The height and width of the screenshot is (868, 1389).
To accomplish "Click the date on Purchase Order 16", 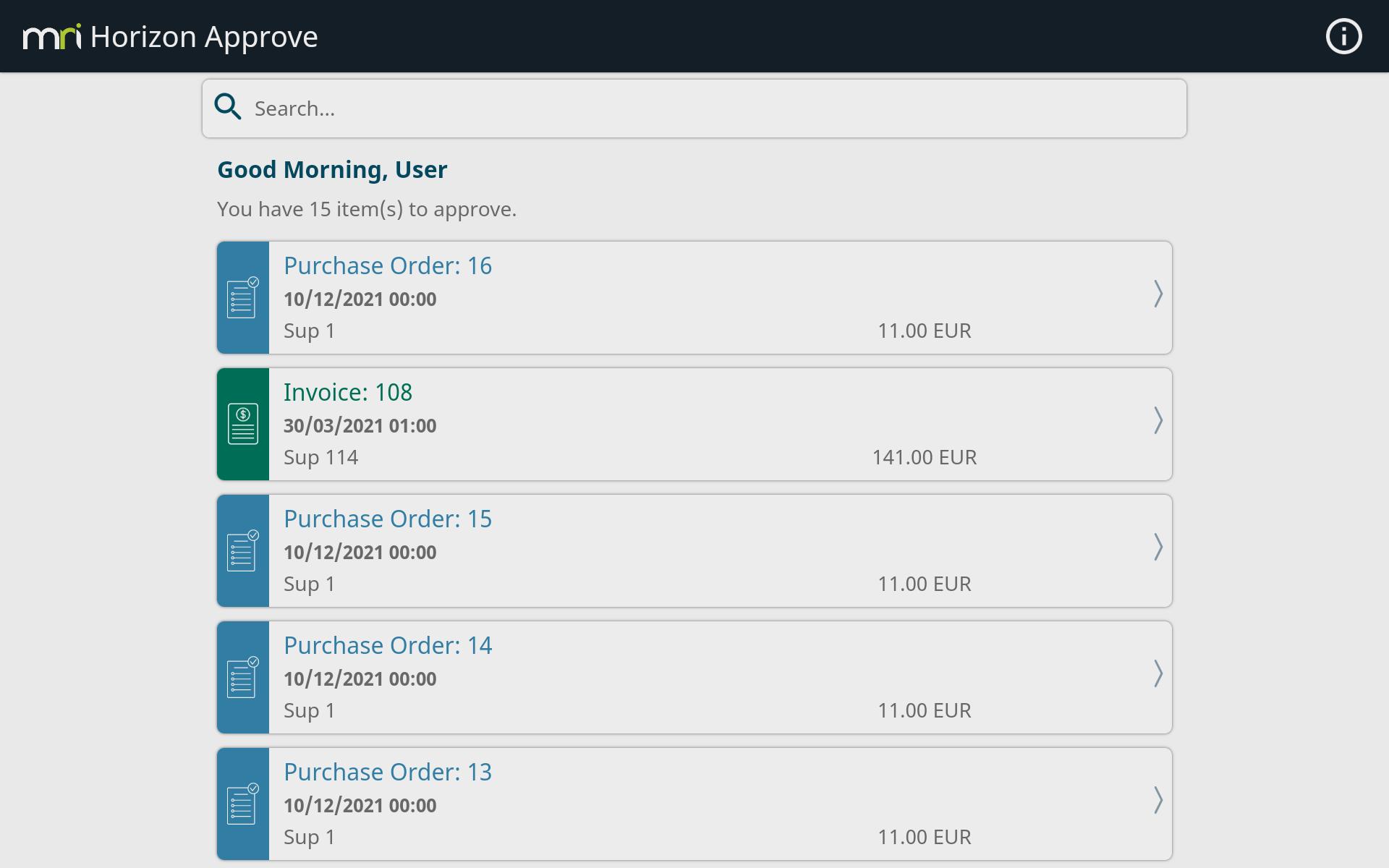I will coord(360,299).
